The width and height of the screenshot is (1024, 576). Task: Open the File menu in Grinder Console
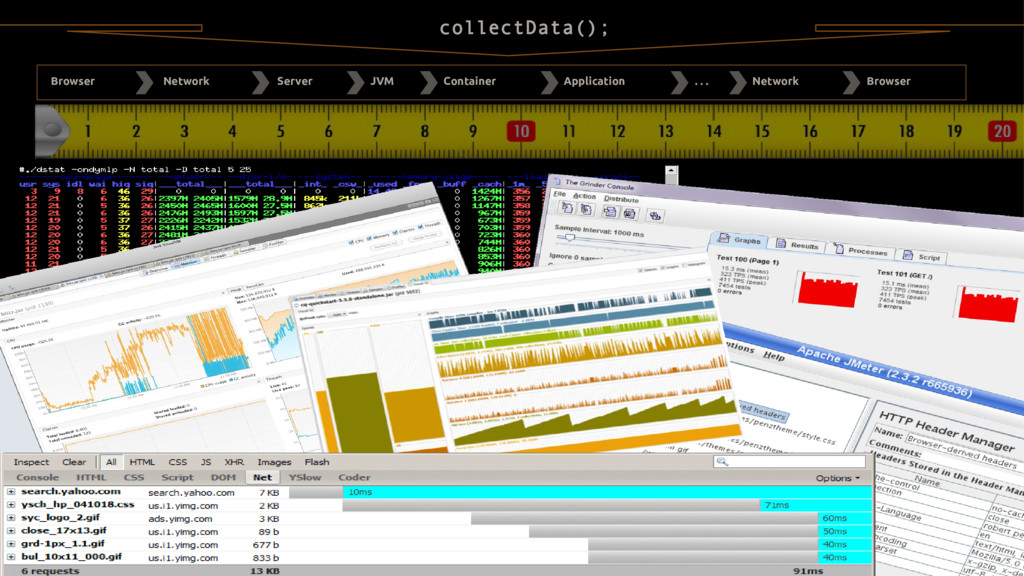[x=560, y=194]
